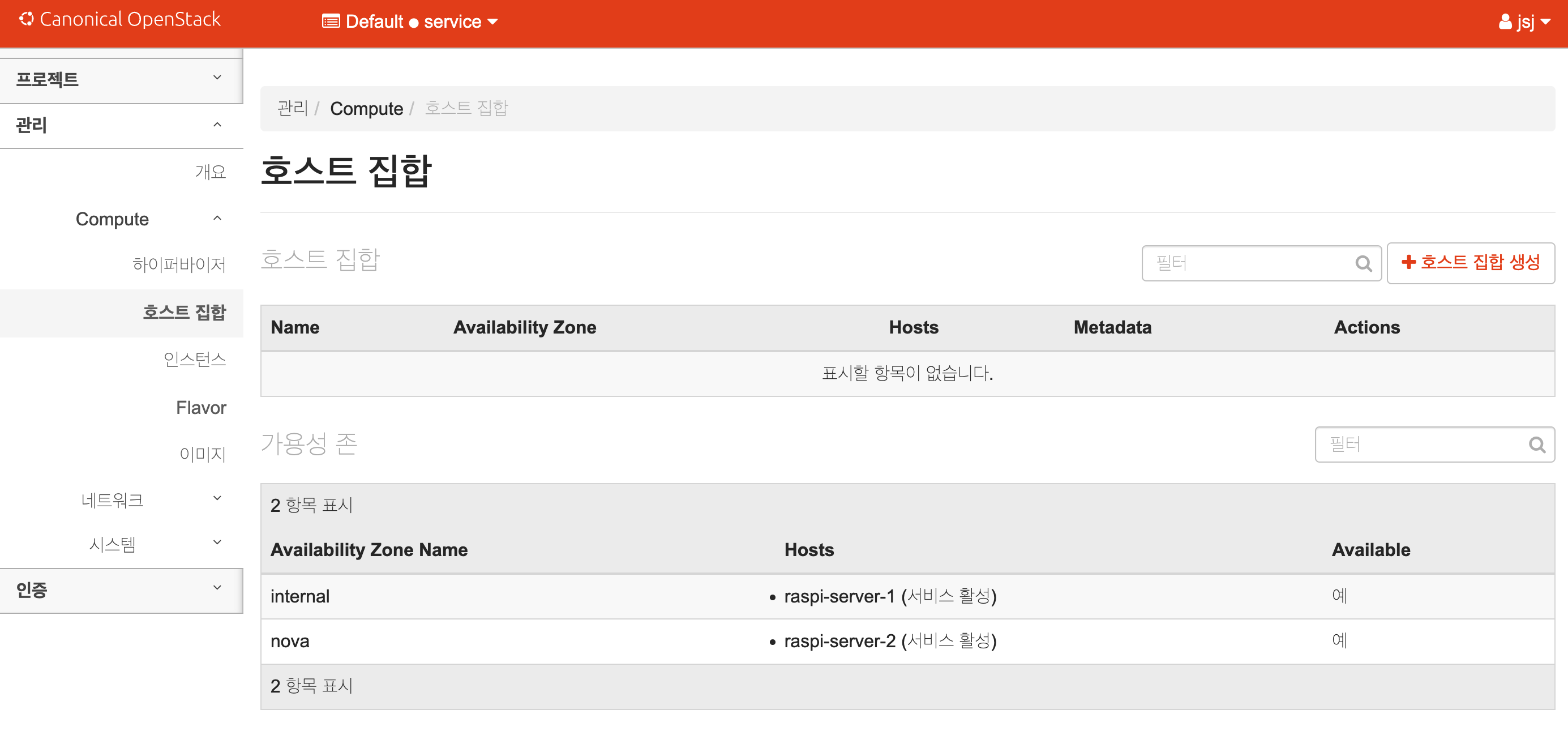The image size is (1568, 752).
Task: Open the Default service project dropdown
Action: [x=410, y=22]
